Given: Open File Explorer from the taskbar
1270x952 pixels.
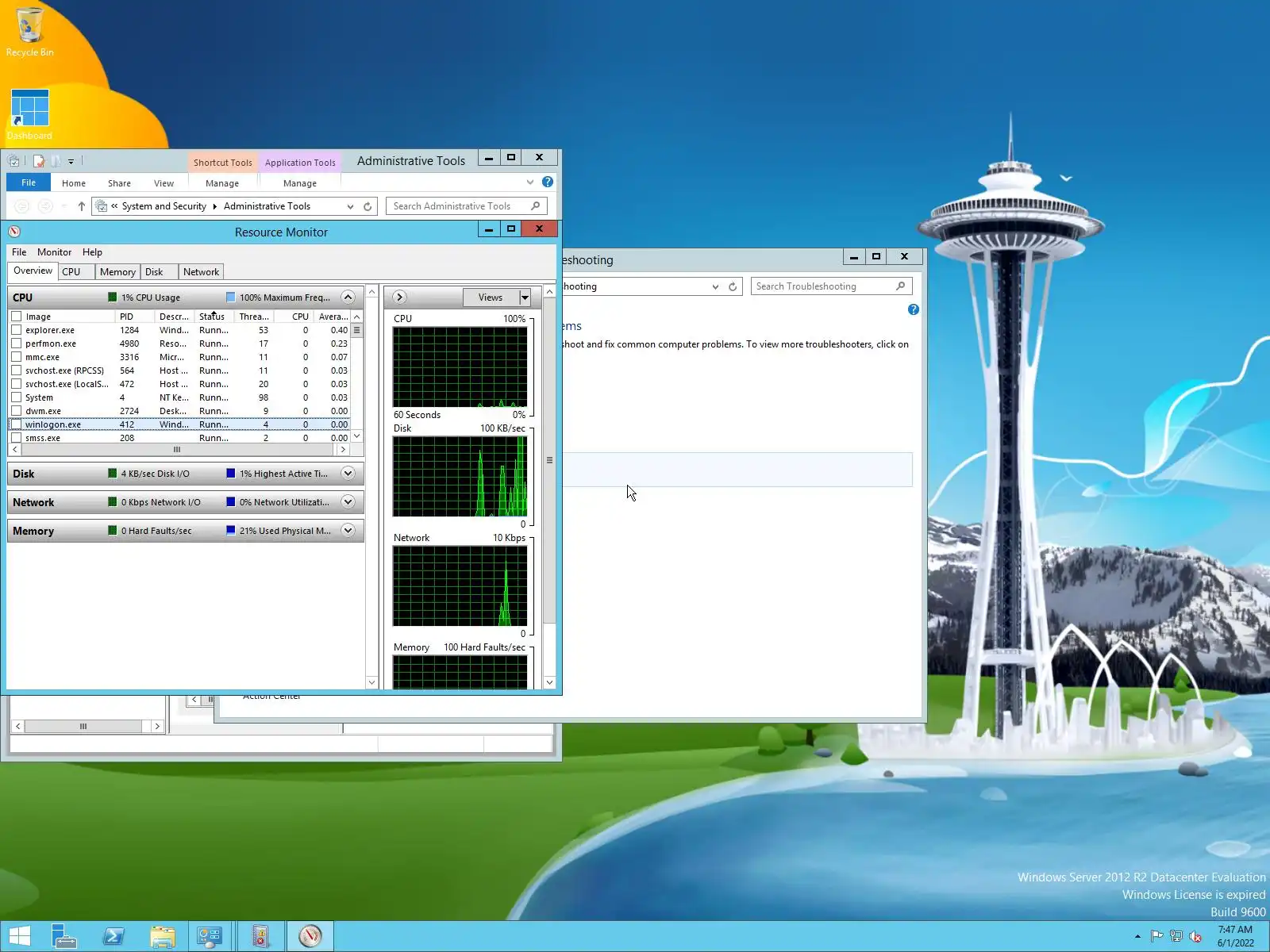Looking at the screenshot, I should tap(163, 936).
